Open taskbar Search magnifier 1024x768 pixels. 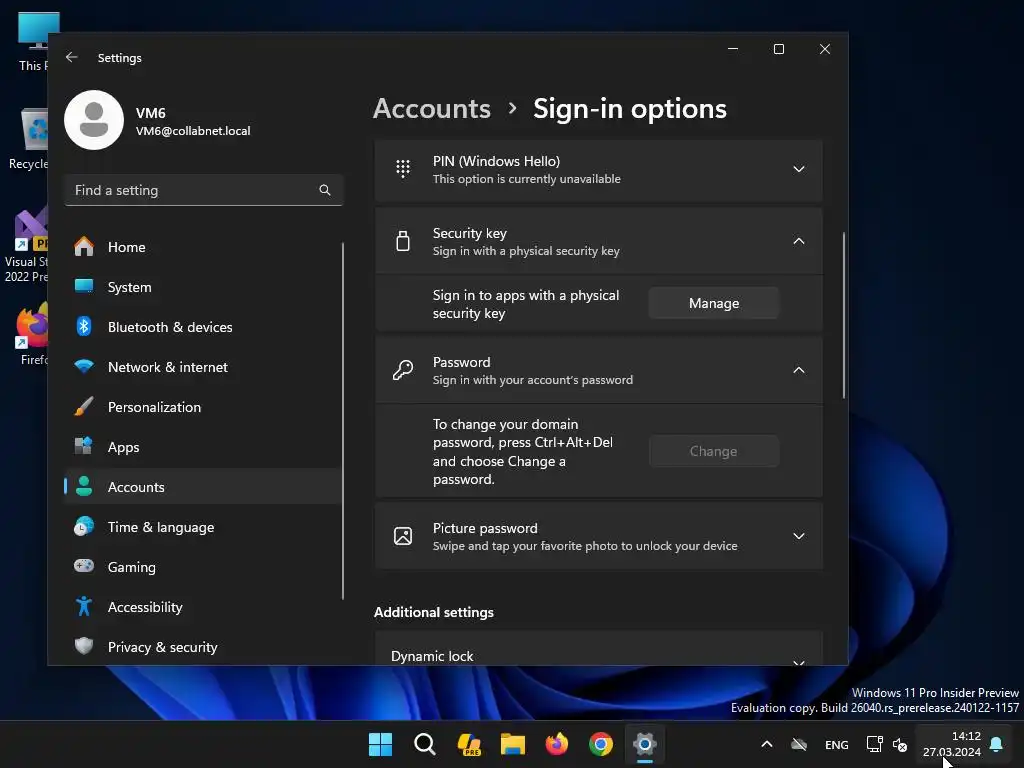(x=424, y=744)
